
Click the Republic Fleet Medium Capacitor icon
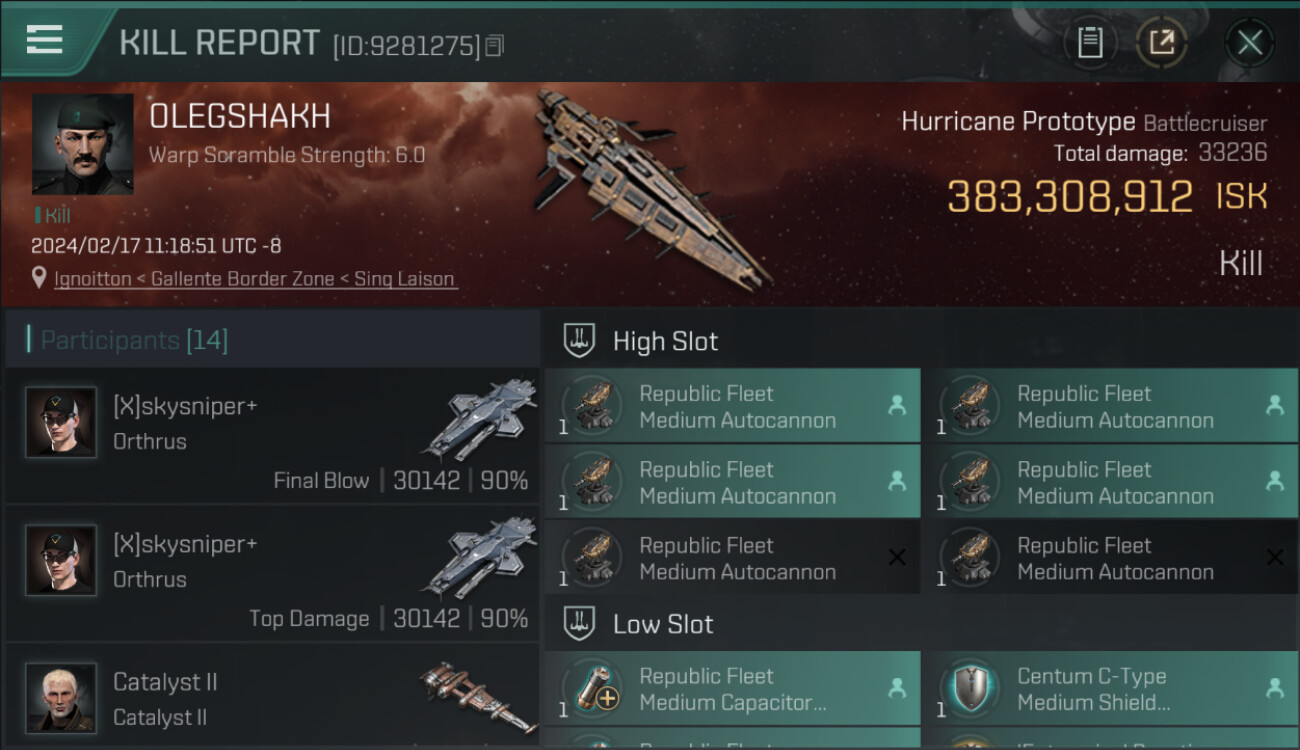click(591, 690)
